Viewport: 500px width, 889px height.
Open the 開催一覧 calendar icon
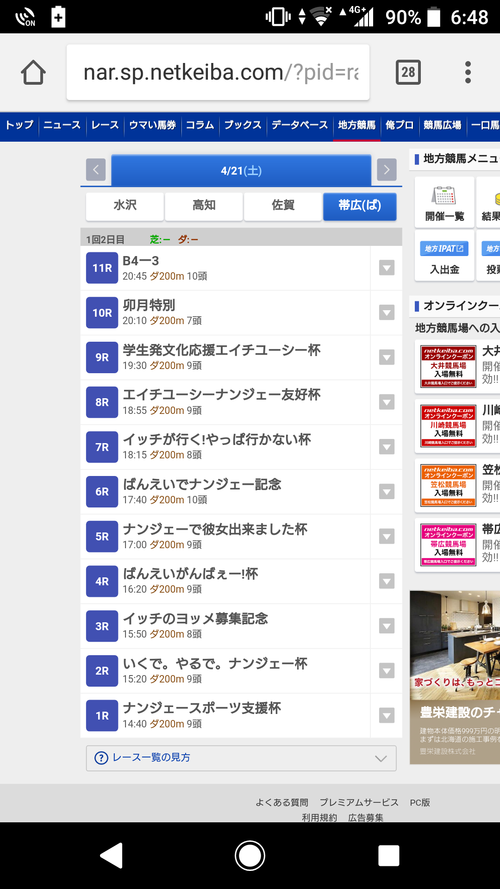[x=444, y=202]
